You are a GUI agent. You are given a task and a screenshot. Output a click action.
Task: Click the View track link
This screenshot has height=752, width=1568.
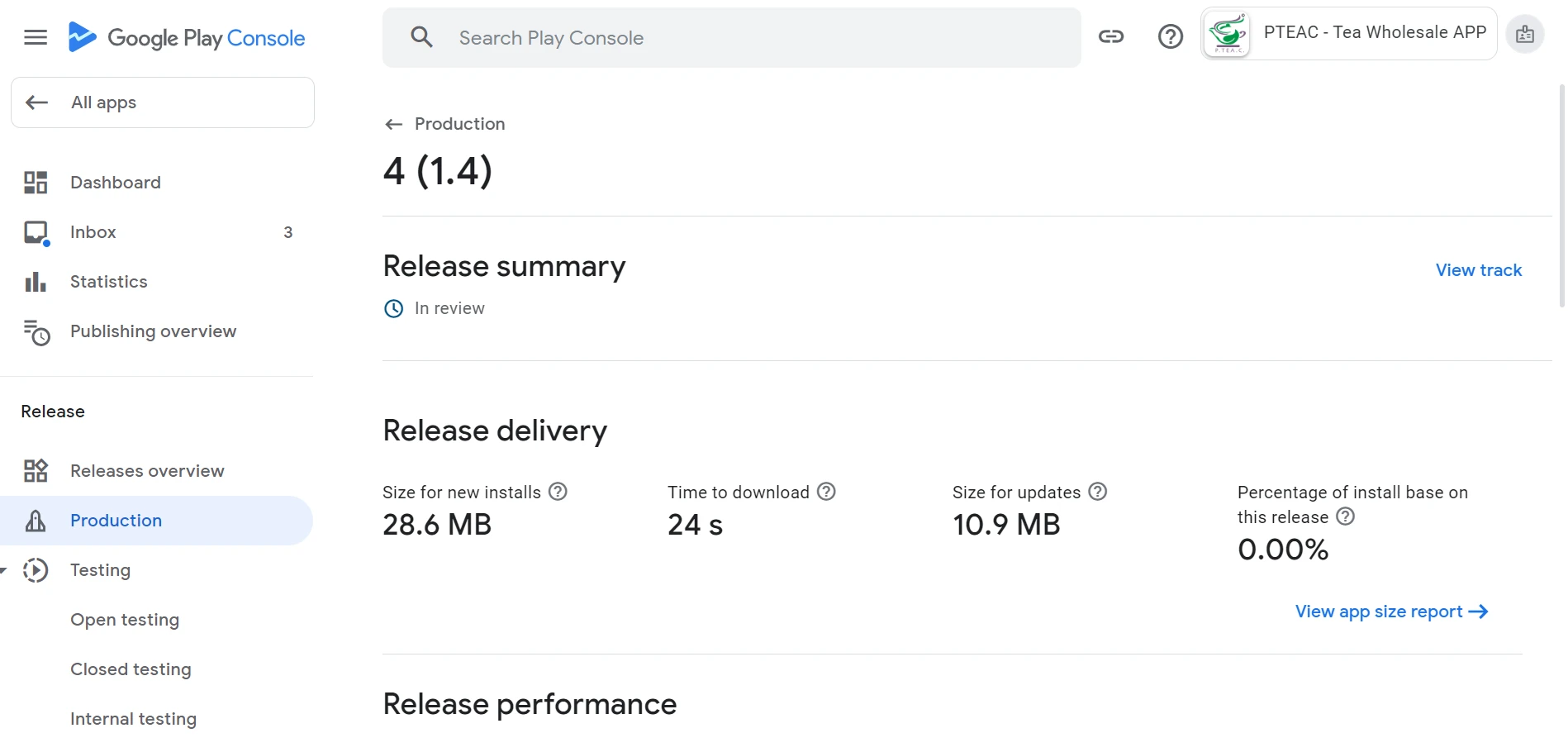click(x=1478, y=270)
